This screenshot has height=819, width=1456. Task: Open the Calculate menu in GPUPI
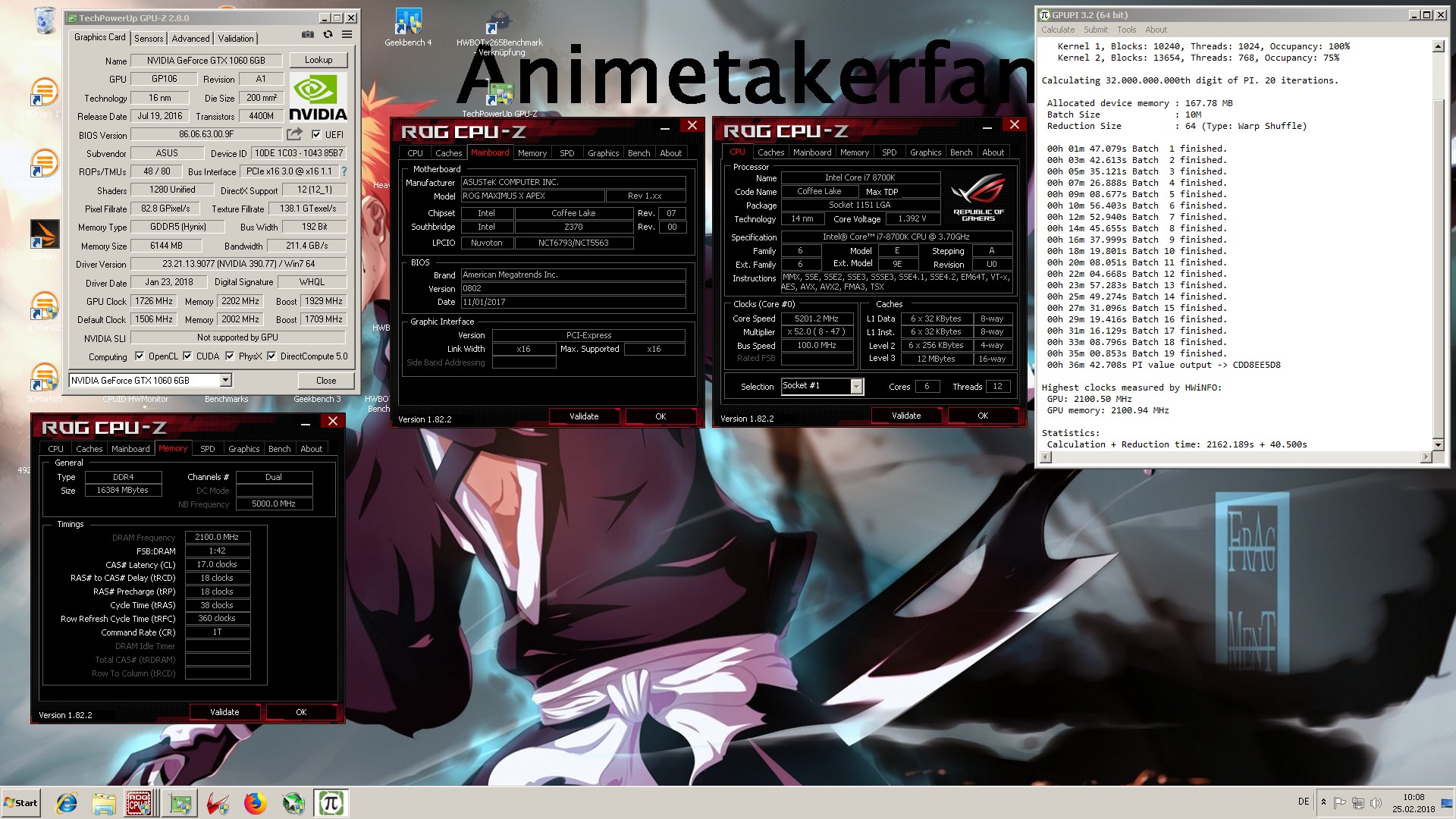[x=1057, y=30]
